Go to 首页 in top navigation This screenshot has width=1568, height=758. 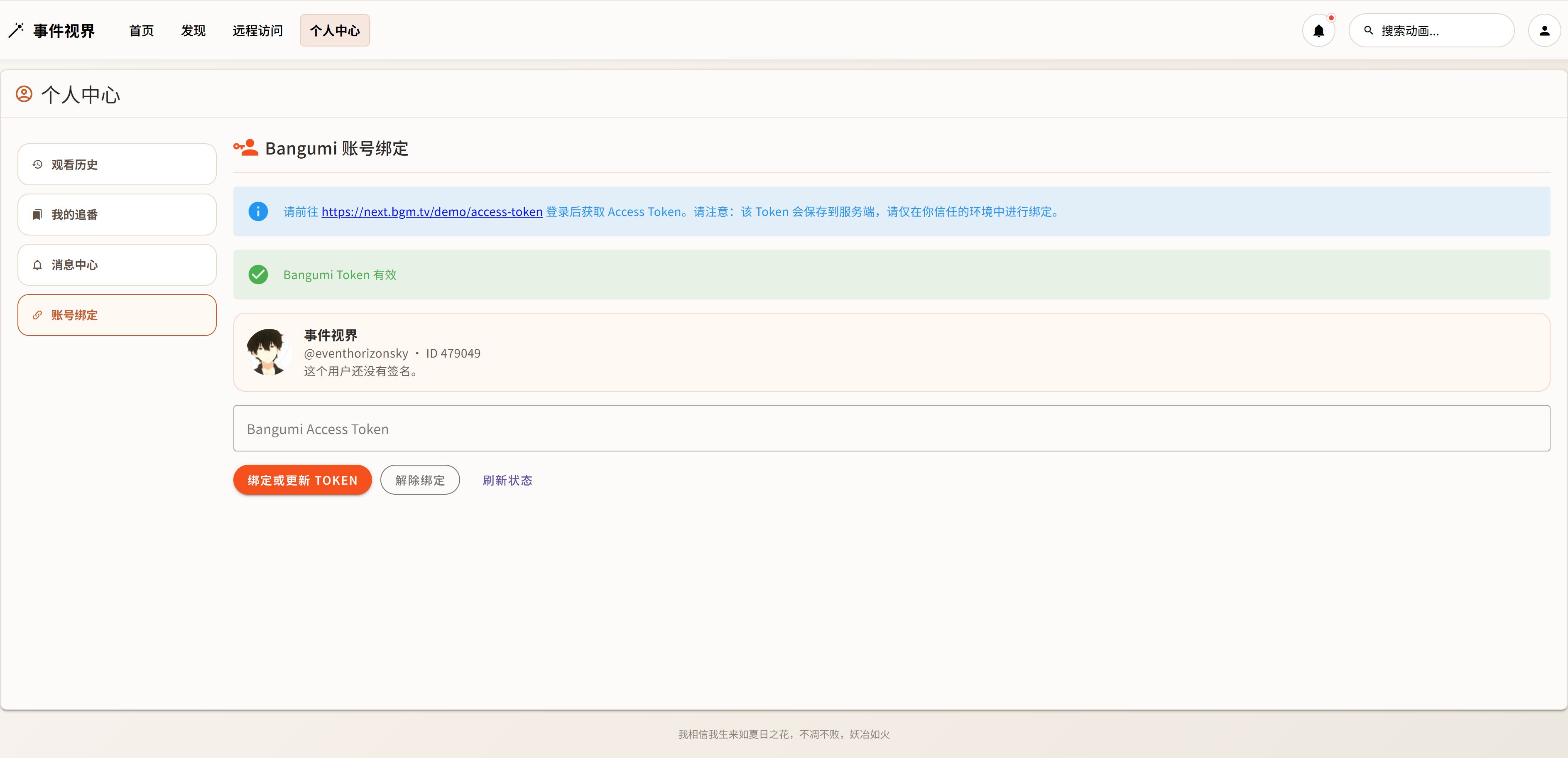coord(141,30)
